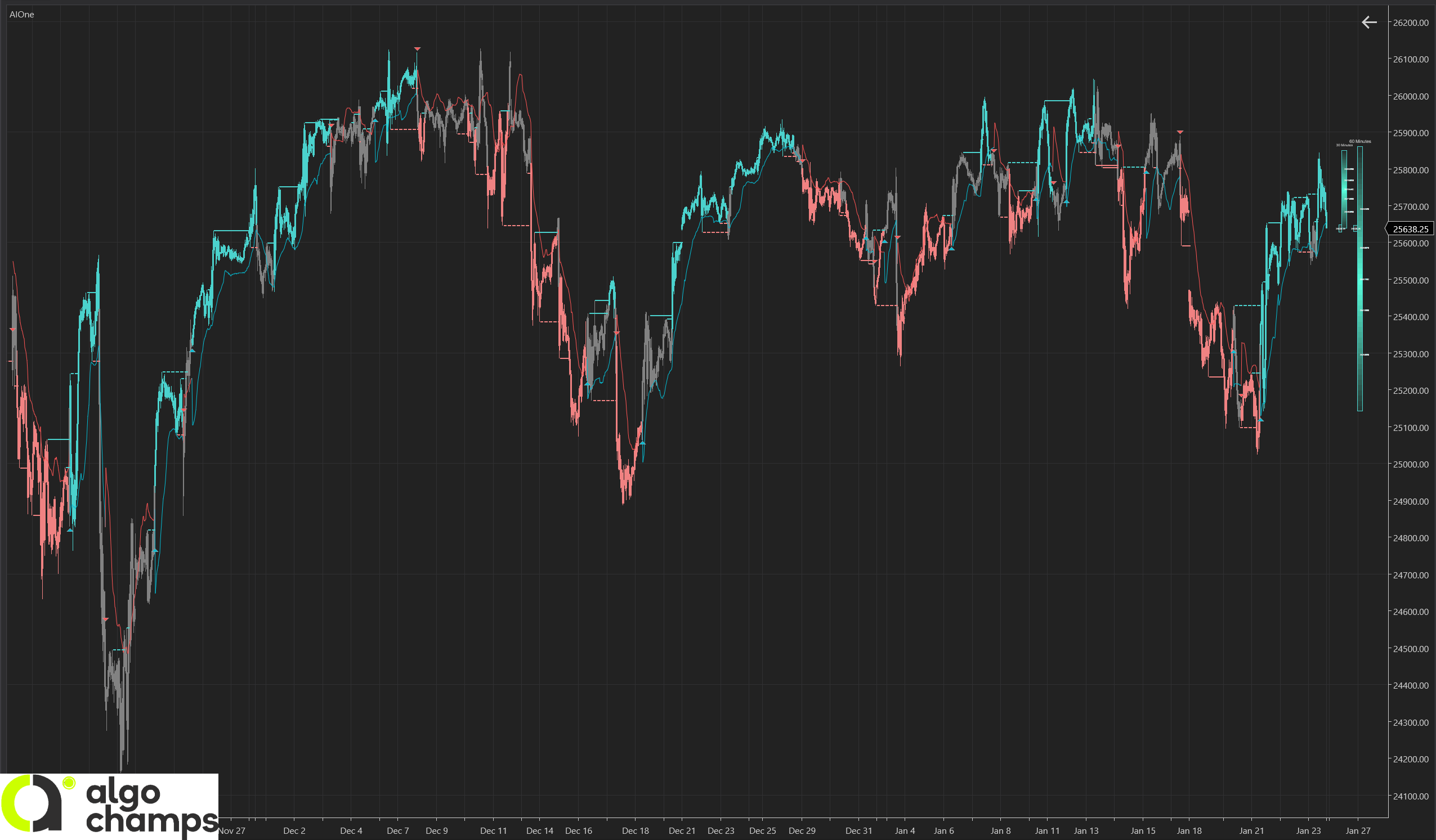Click the Jan 27 date label

pos(1357,830)
